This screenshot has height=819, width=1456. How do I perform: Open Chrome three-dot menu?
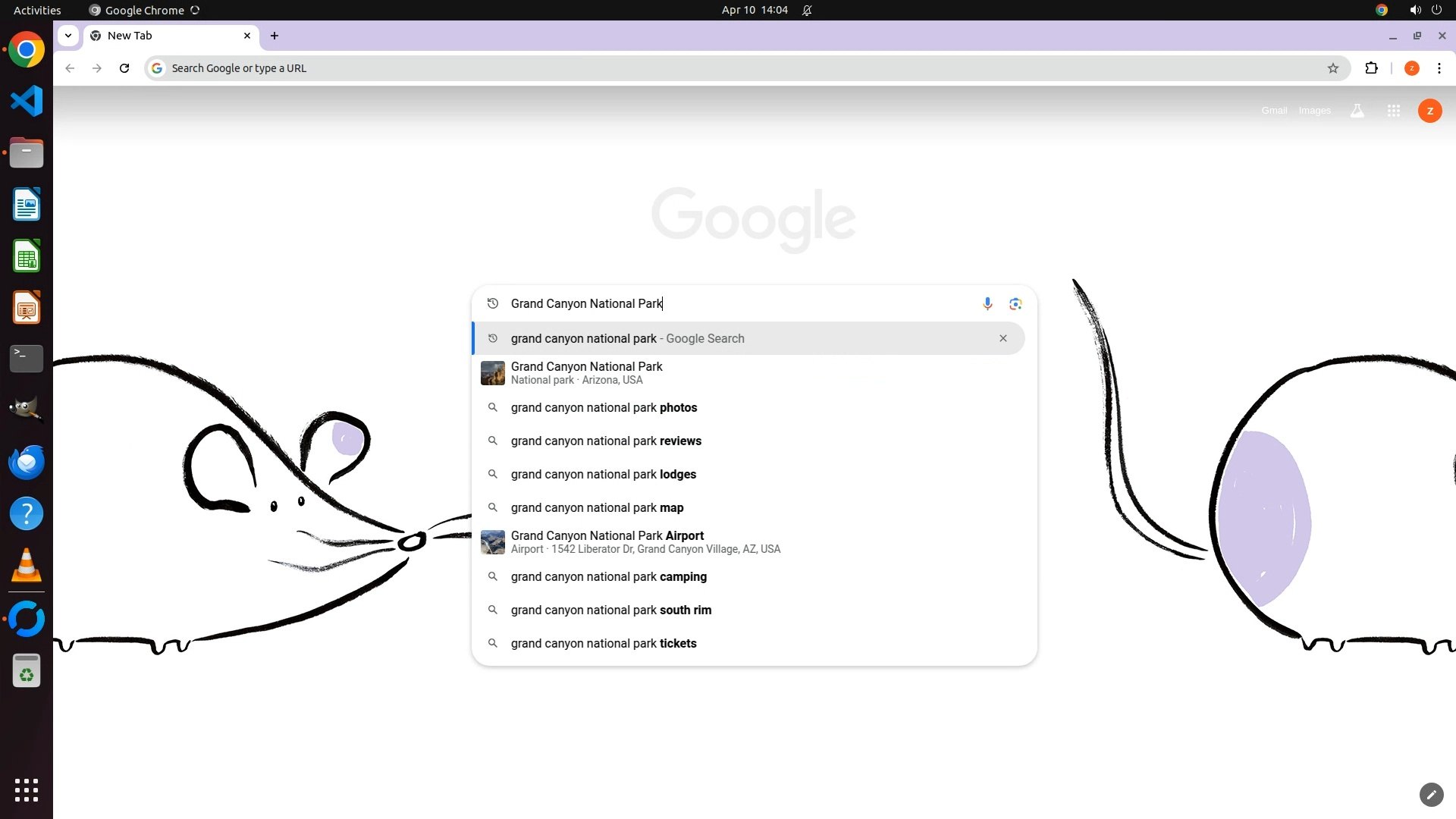point(1439,68)
